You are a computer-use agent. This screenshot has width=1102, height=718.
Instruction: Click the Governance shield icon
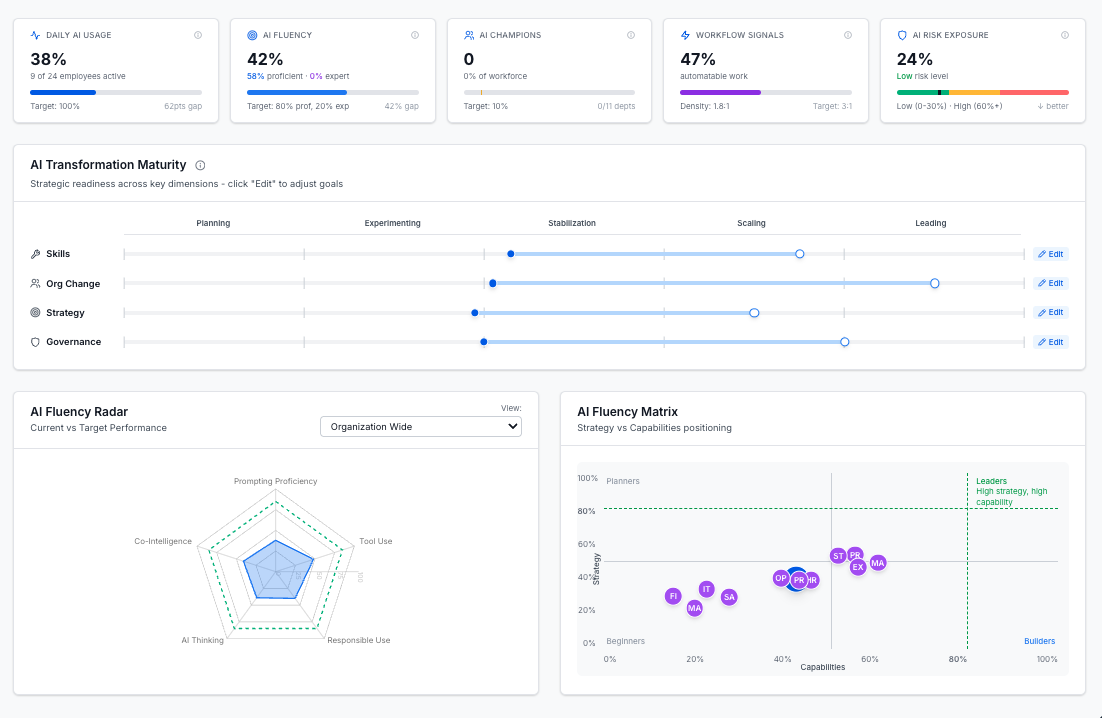coord(35,342)
